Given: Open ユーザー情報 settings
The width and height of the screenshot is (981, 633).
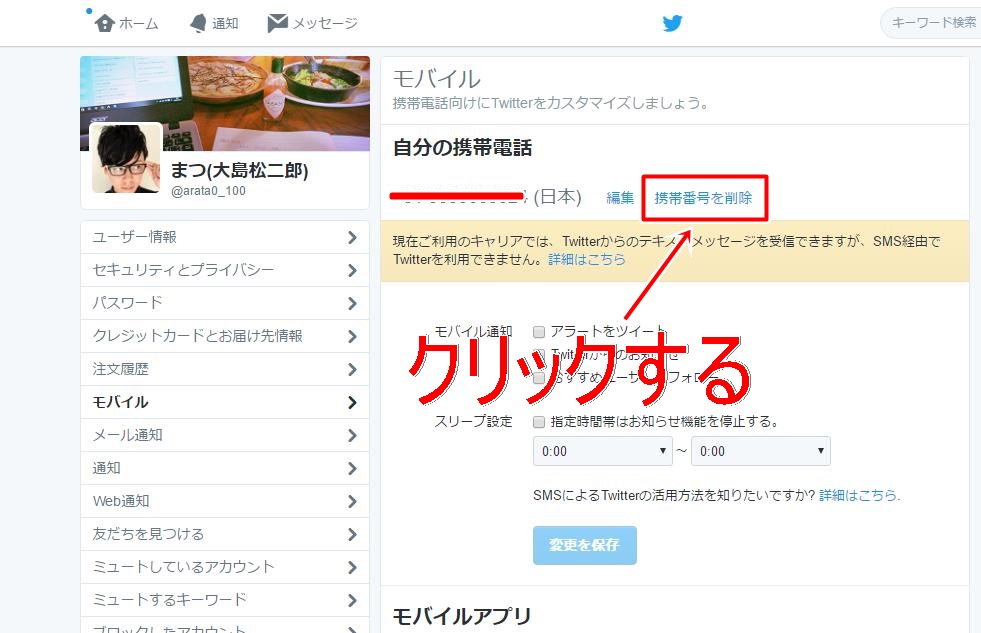Looking at the screenshot, I should 225,237.
